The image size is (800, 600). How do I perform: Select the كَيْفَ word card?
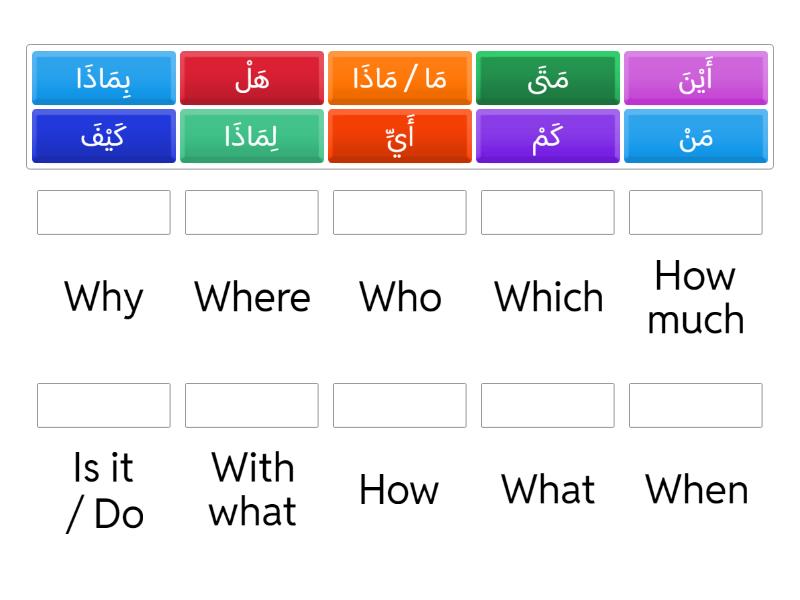pyautogui.click(x=103, y=137)
